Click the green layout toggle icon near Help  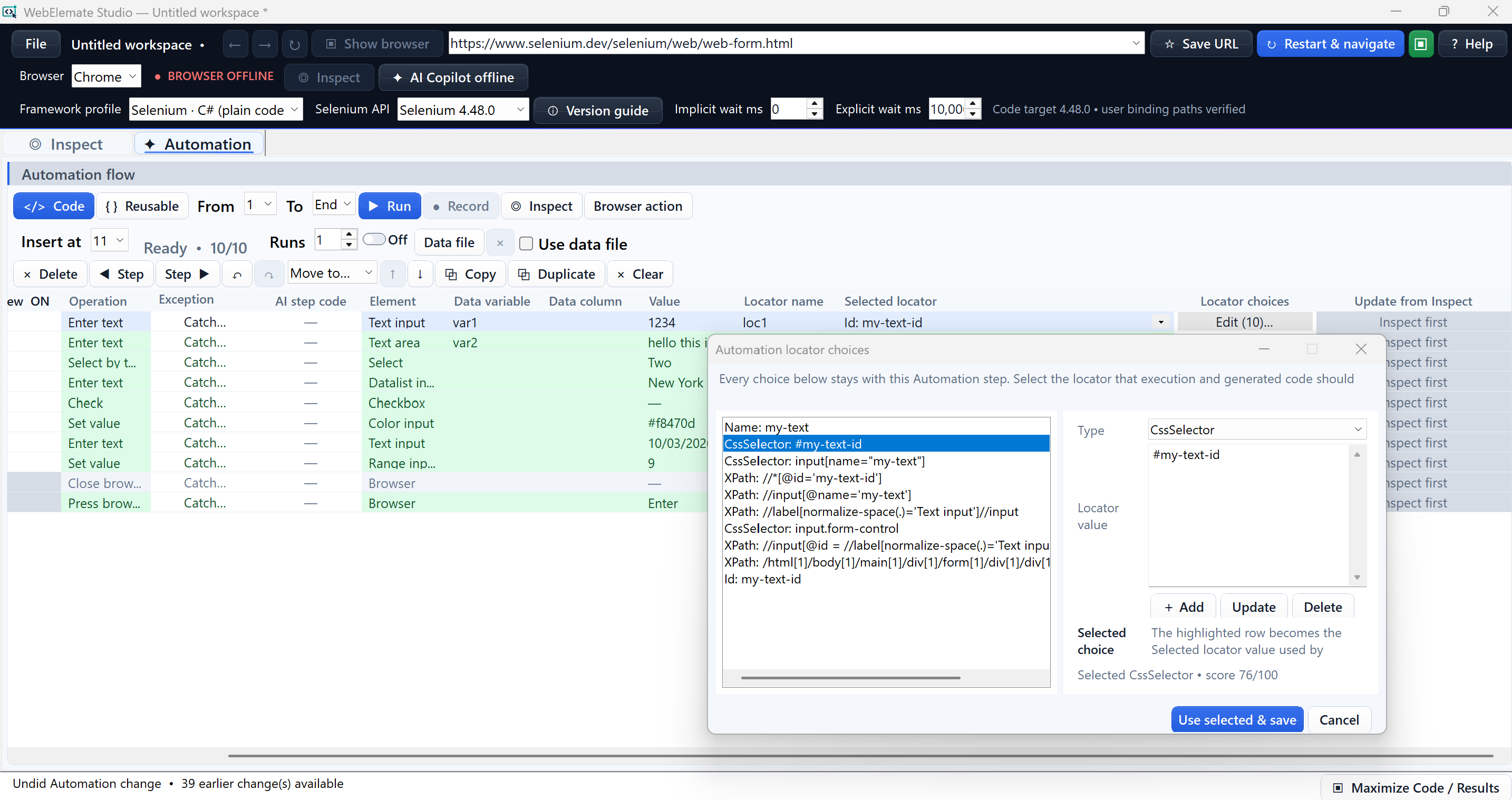tap(1420, 44)
